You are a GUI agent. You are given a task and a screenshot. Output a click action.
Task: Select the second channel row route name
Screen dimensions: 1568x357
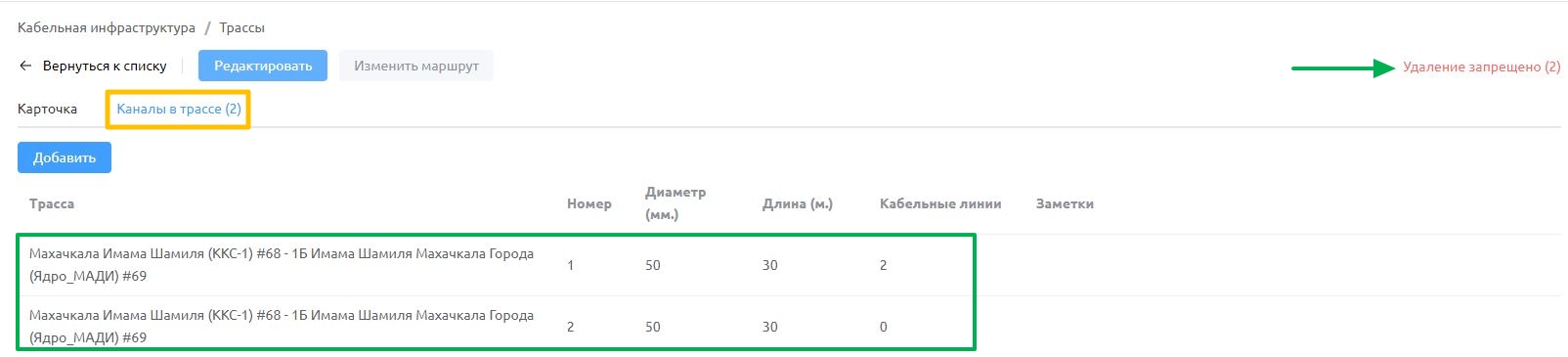pyautogui.click(x=282, y=327)
